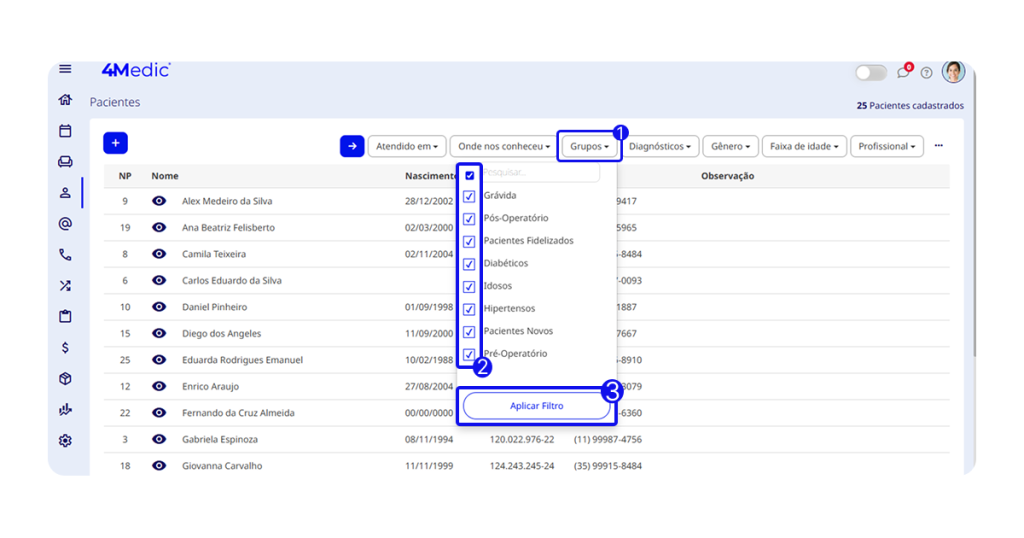Open the financial dollar sign icon

(65, 348)
